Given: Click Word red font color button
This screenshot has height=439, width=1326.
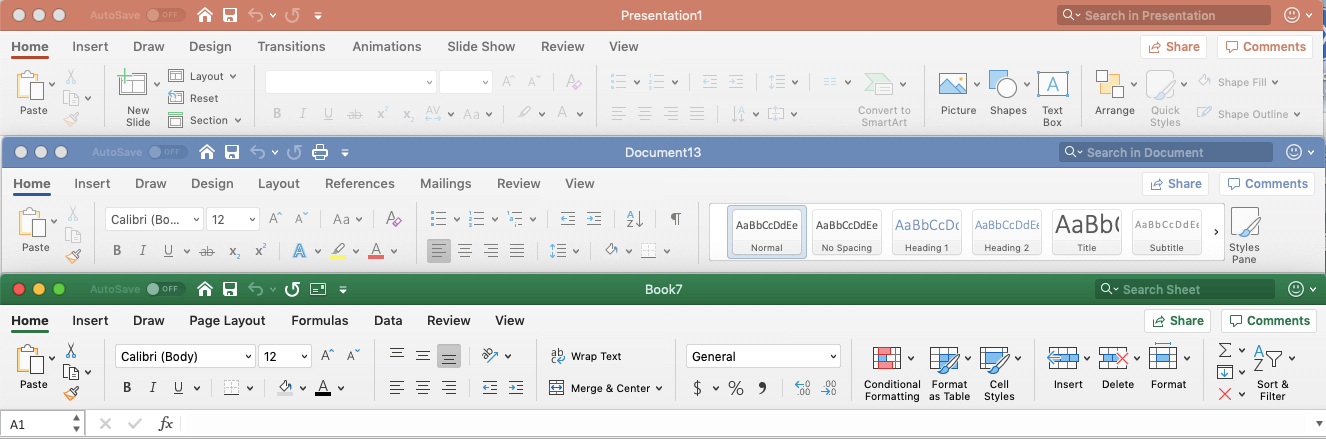Looking at the screenshot, I should [x=376, y=251].
